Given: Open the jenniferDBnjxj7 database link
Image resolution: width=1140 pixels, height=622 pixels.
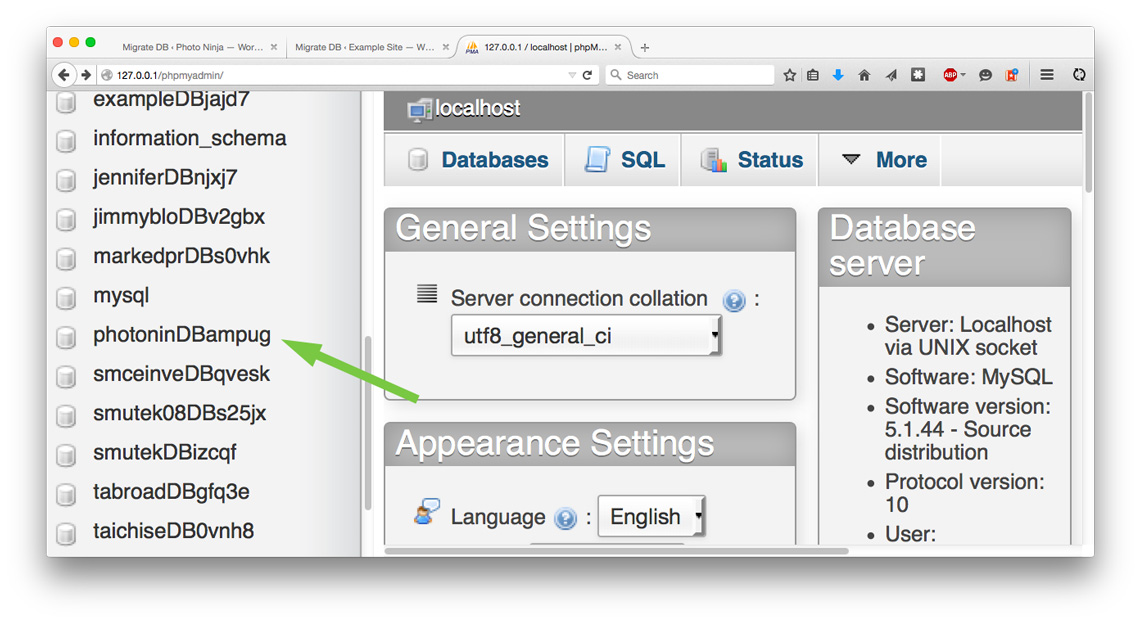Looking at the screenshot, I should click(x=165, y=177).
